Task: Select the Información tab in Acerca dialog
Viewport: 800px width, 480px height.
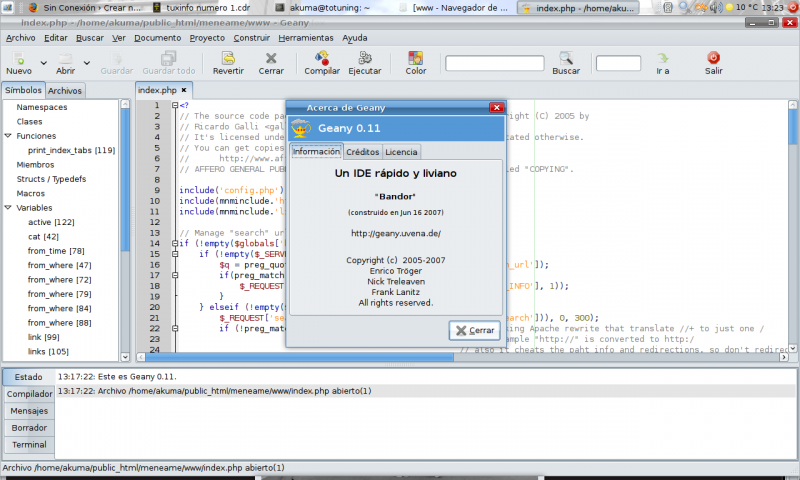Action: point(316,151)
